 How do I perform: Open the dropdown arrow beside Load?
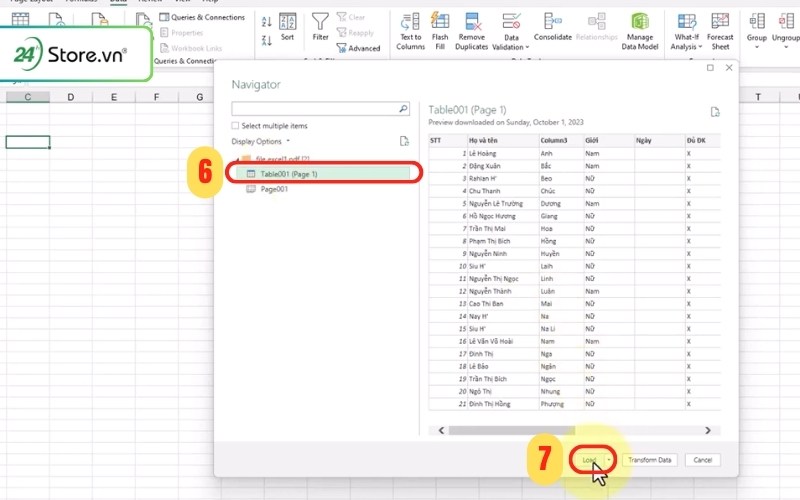coord(608,460)
